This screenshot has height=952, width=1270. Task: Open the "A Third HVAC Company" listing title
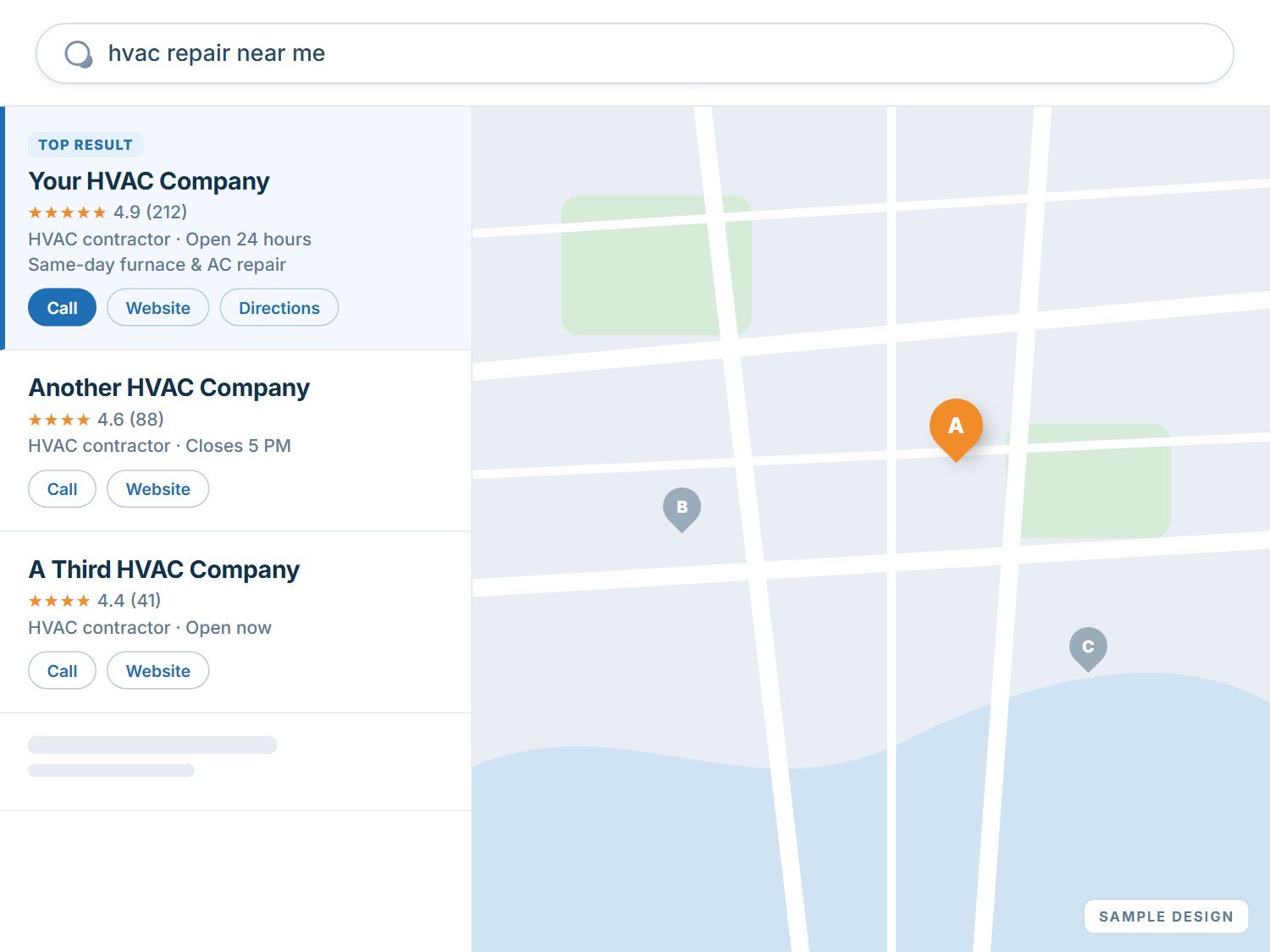[164, 570]
